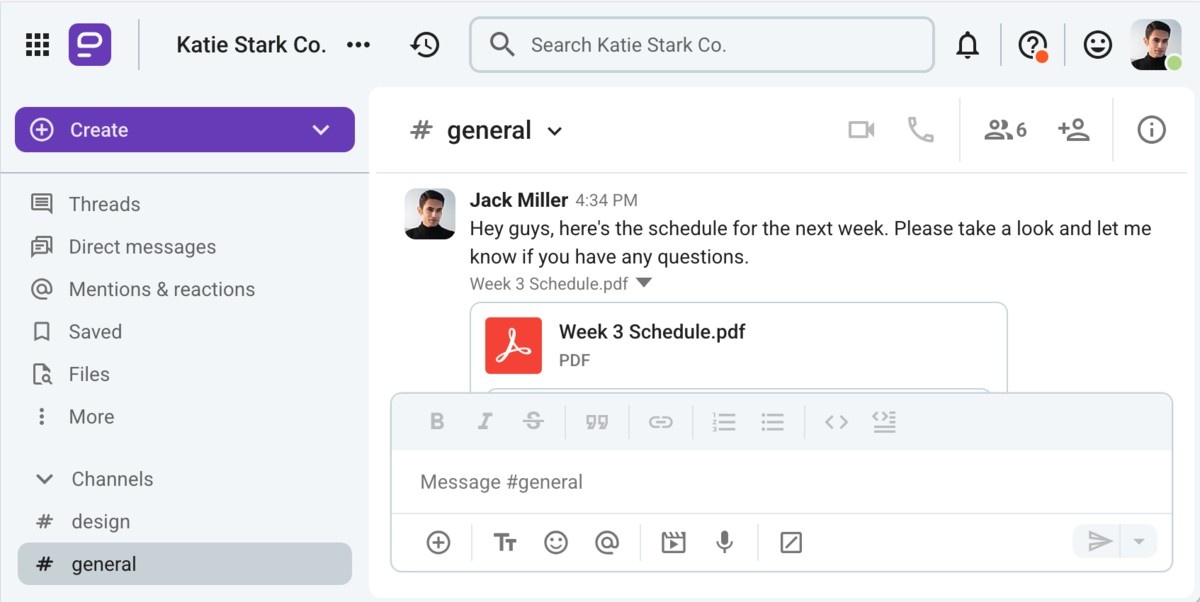
Task: Click the add people icon
Action: tap(1073, 130)
